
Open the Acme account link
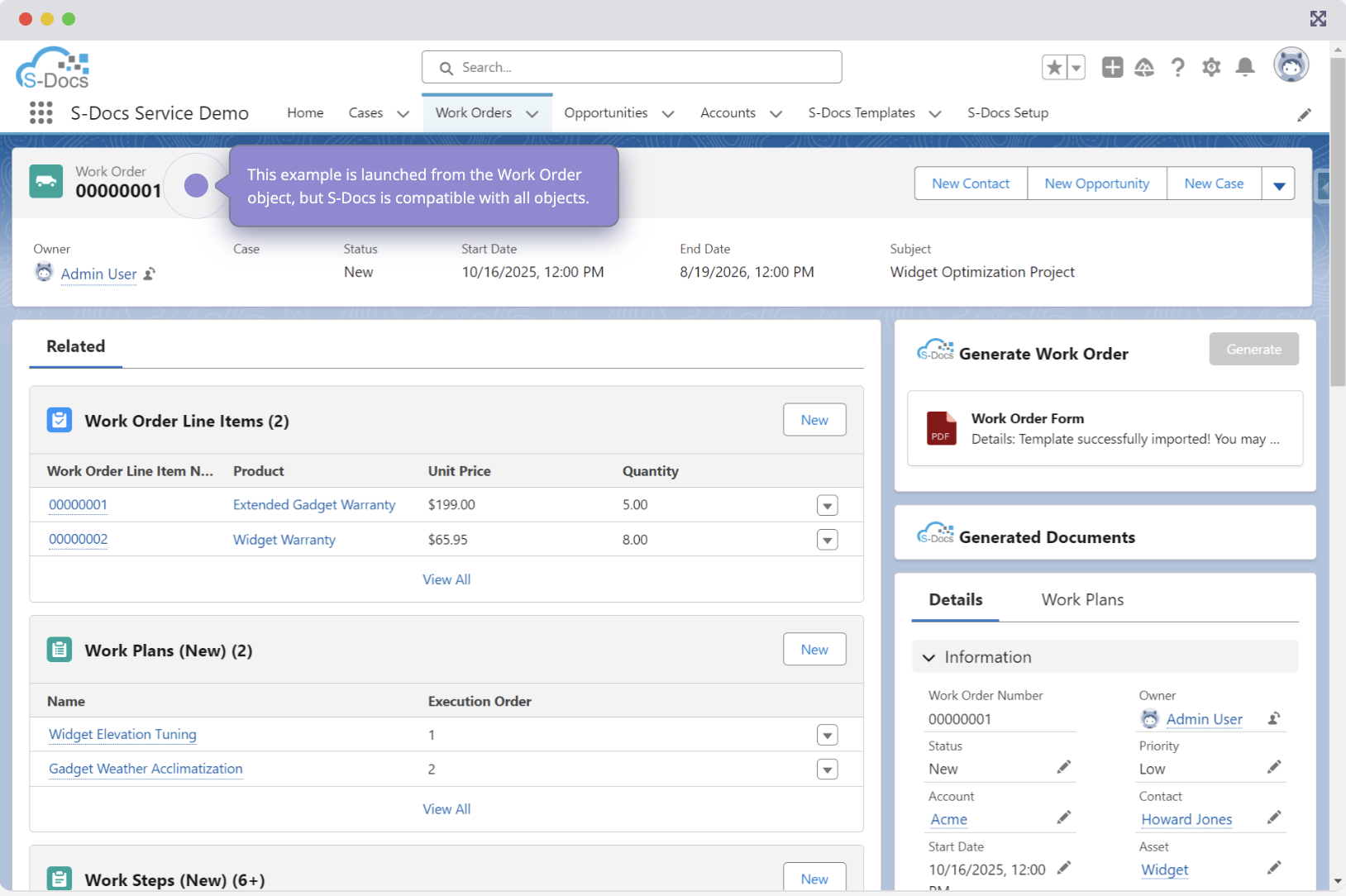[949, 819]
